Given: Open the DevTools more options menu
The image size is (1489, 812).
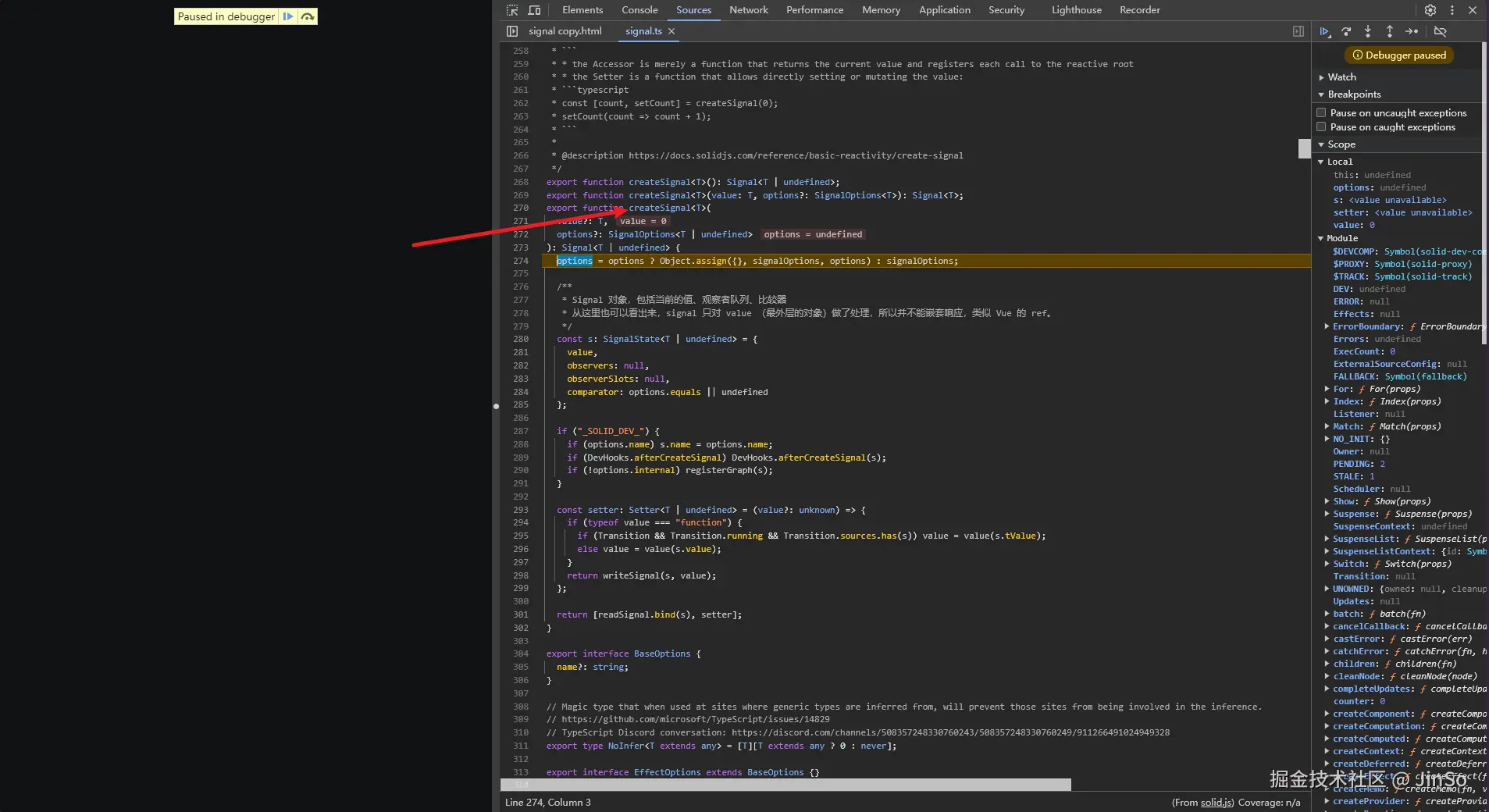Looking at the screenshot, I should pos(1452,10).
